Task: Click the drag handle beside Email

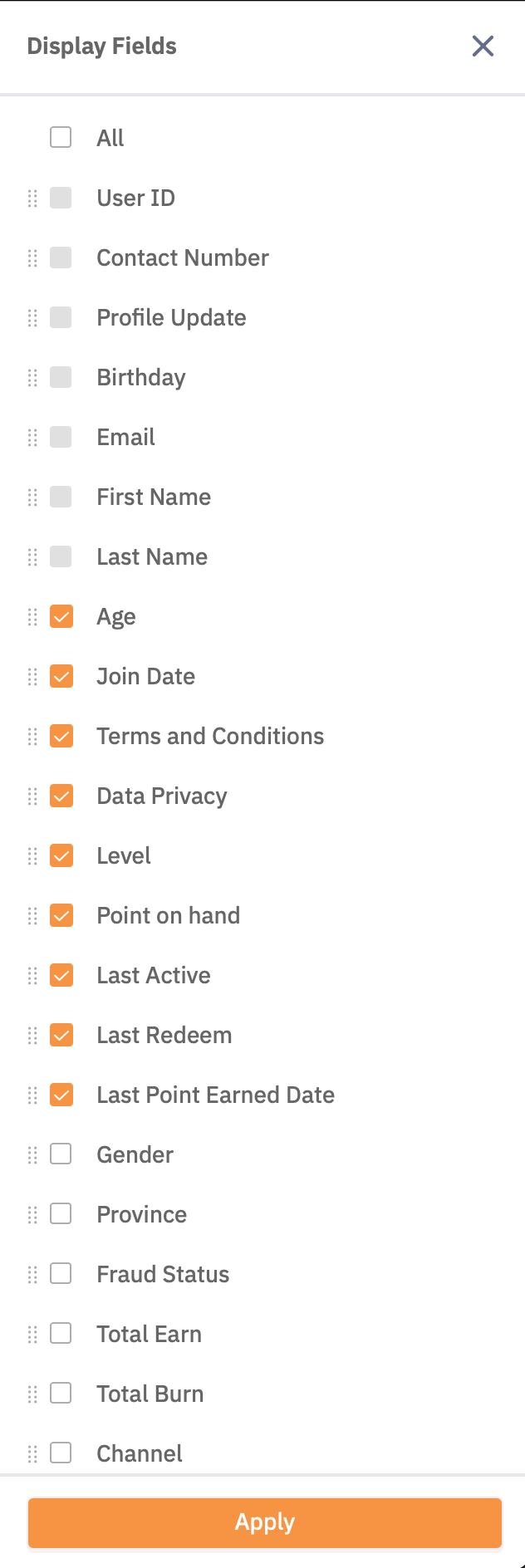Action: pos(33,437)
